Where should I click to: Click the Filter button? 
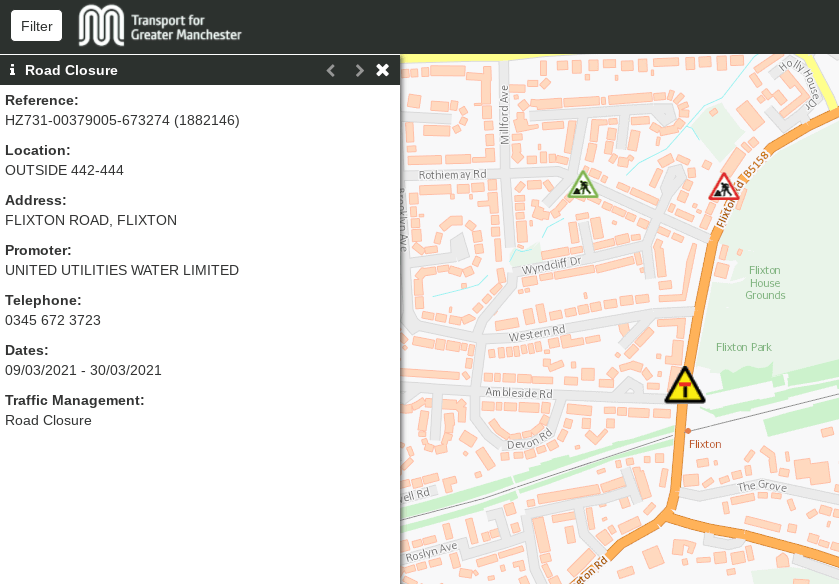tap(36, 26)
